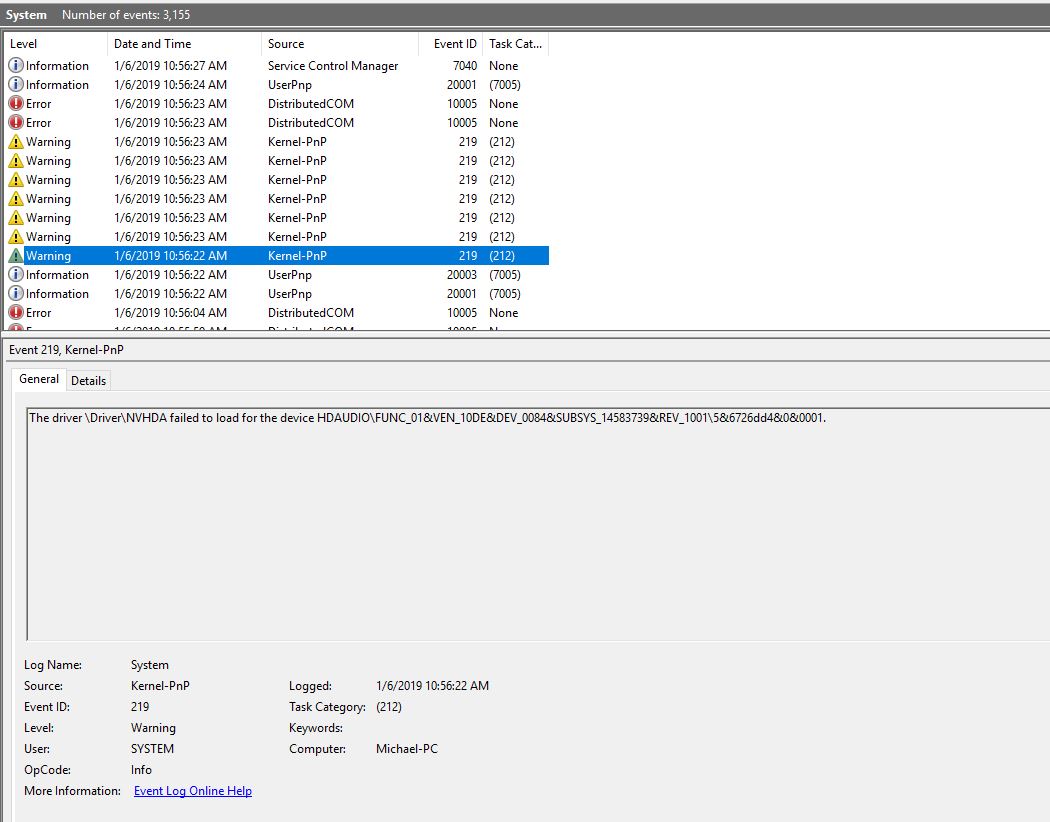Sort events by the Level column header

pos(56,44)
